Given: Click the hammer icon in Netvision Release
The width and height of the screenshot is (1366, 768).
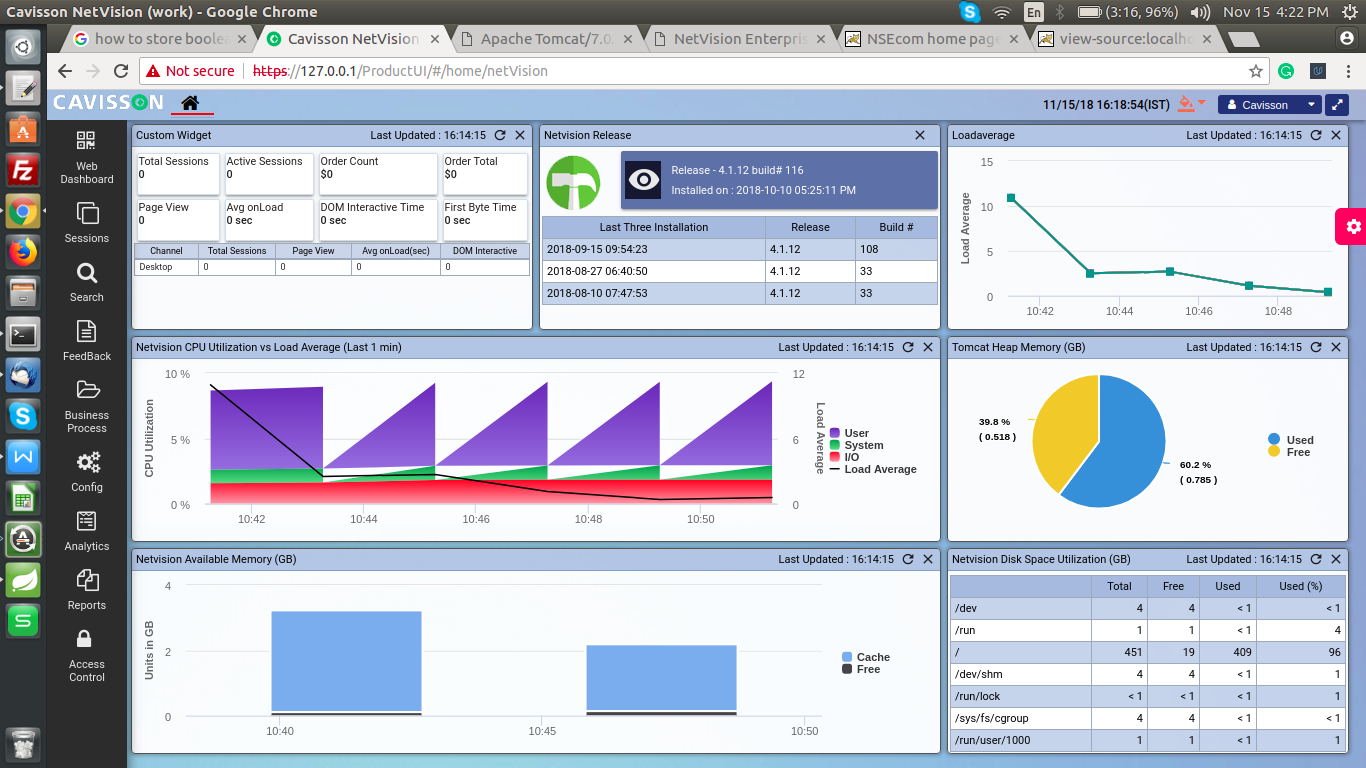Looking at the screenshot, I should [573, 182].
